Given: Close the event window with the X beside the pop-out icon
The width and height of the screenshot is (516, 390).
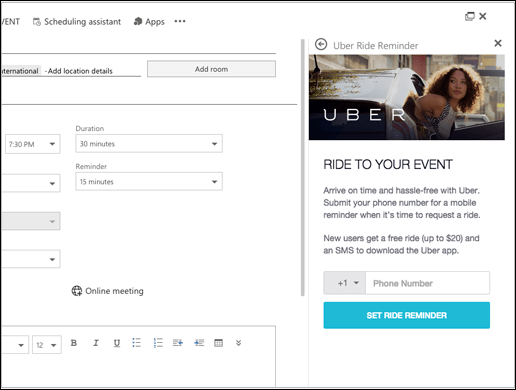Looking at the screenshot, I should click(483, 16).
